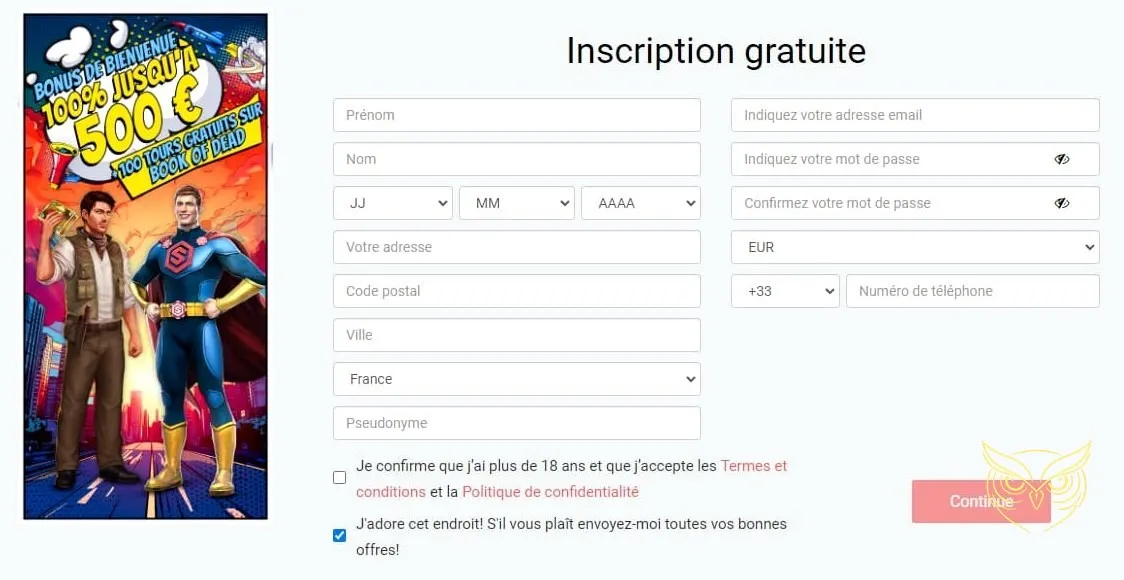Click the welcome bonus promotional banner

tap(144, 265)
